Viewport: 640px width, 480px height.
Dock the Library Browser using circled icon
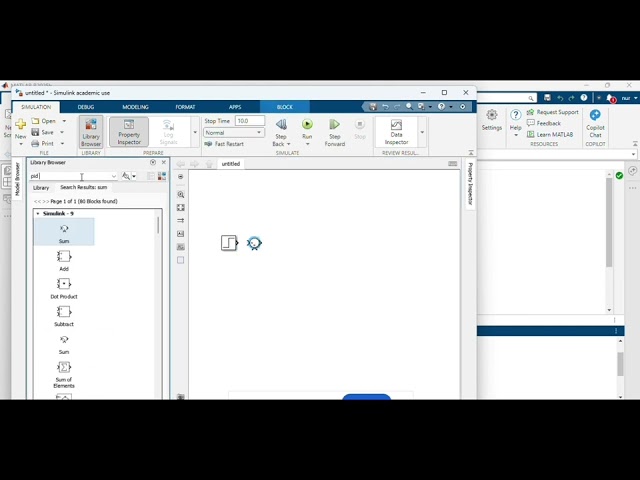pos(153,162)
